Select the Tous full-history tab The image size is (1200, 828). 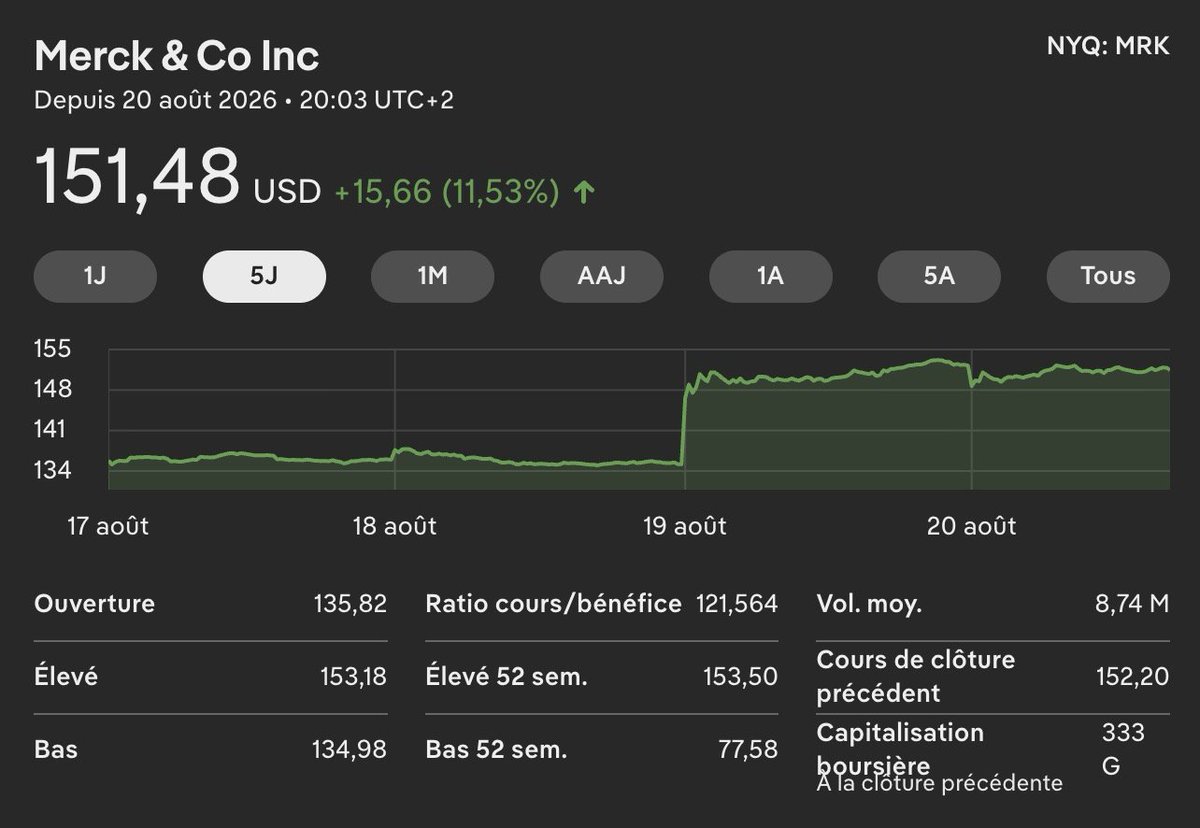[1108, 276]
